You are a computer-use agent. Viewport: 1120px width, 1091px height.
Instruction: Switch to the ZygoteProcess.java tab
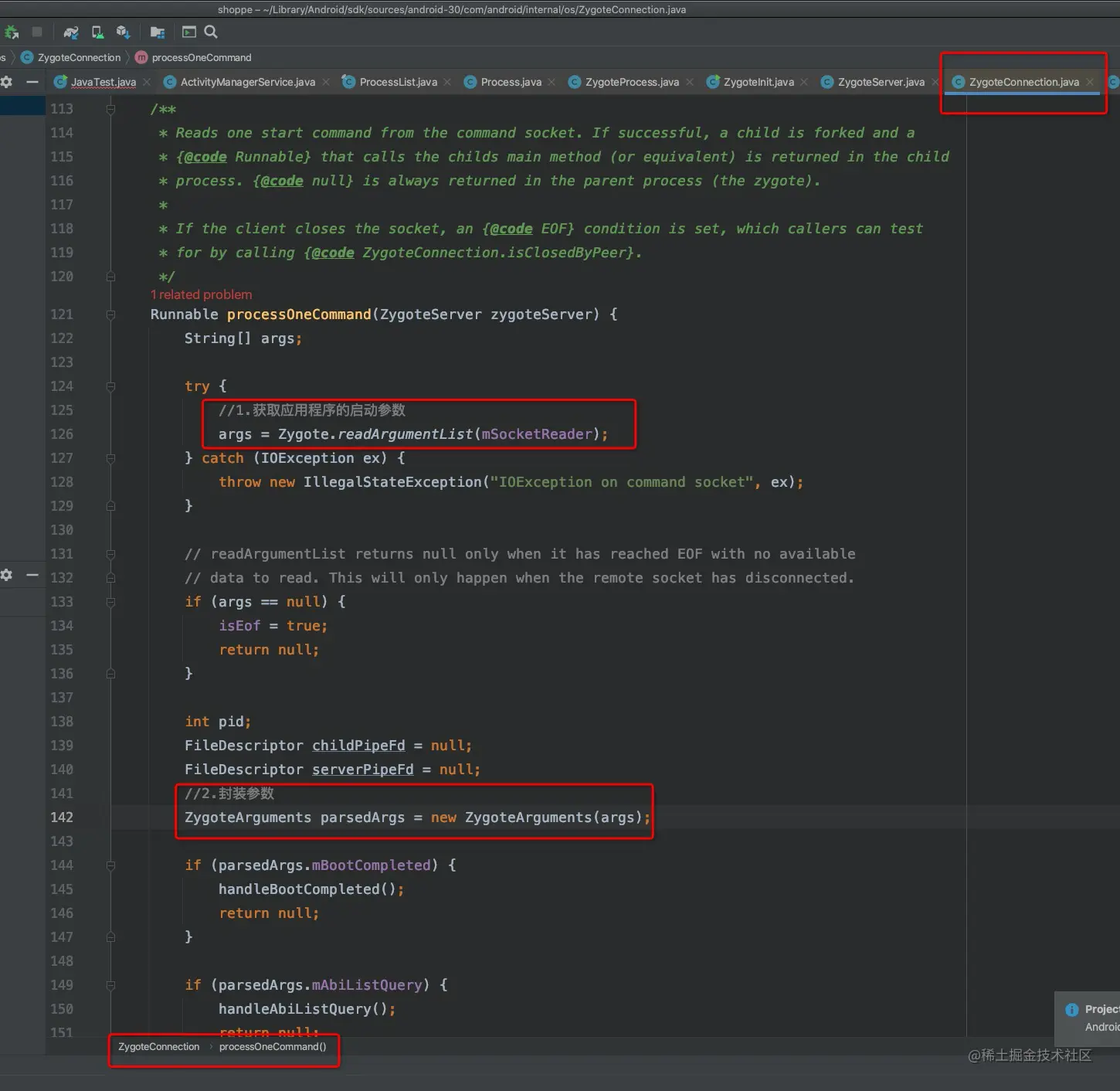point(632,82)
